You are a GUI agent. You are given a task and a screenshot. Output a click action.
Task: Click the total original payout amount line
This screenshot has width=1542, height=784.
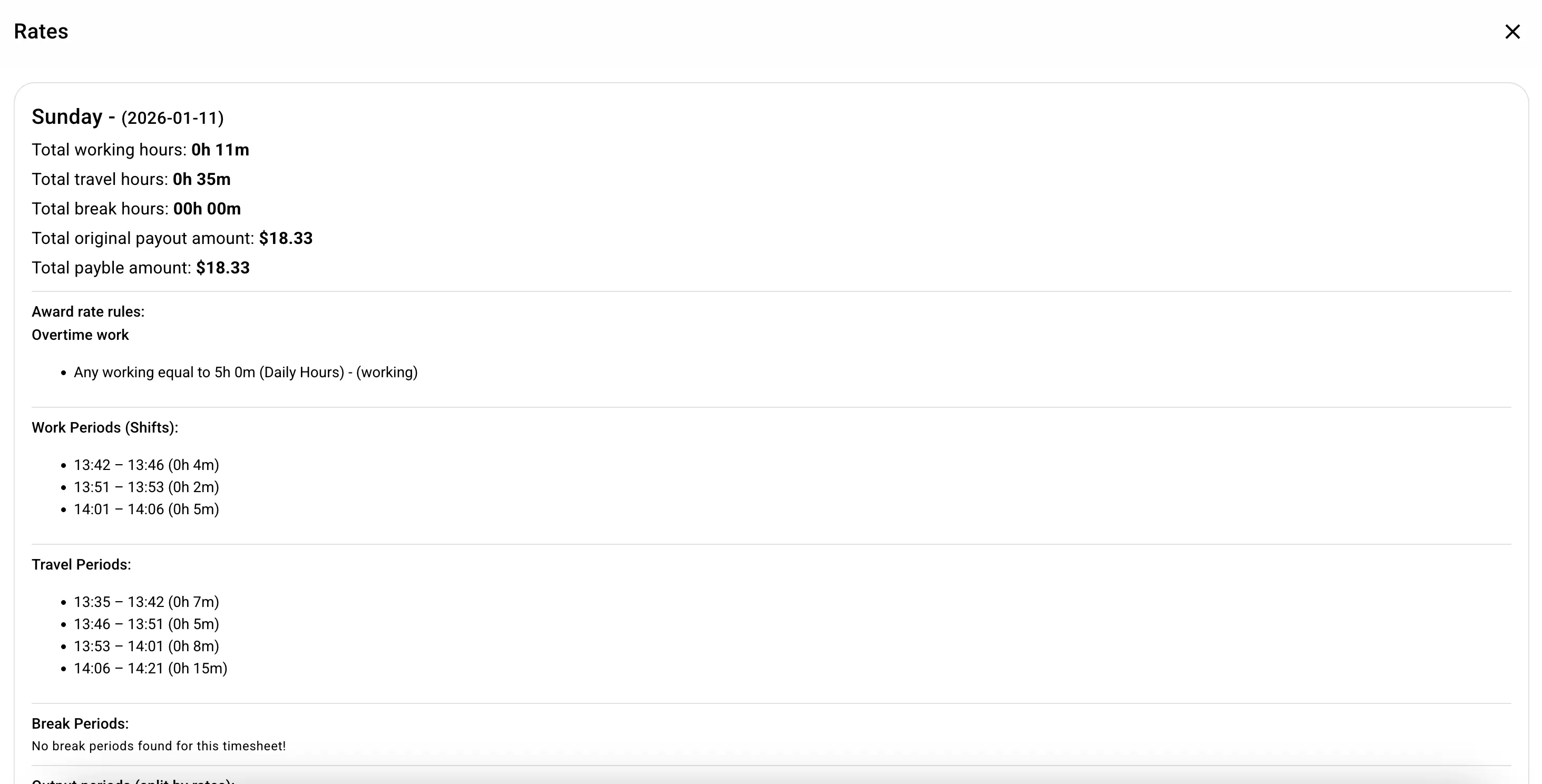172,238
